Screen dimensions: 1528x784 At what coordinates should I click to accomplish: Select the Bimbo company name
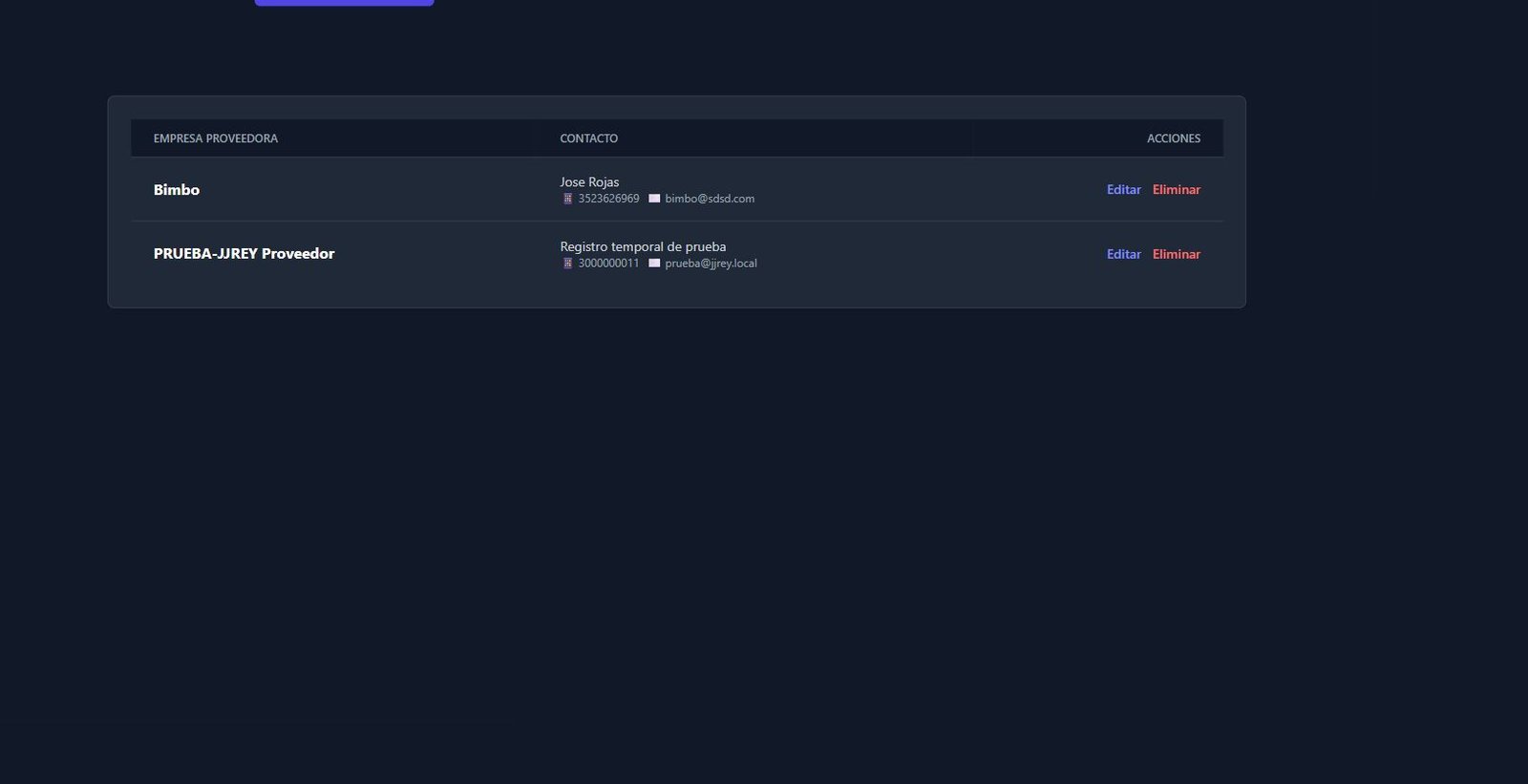point(177,190)
